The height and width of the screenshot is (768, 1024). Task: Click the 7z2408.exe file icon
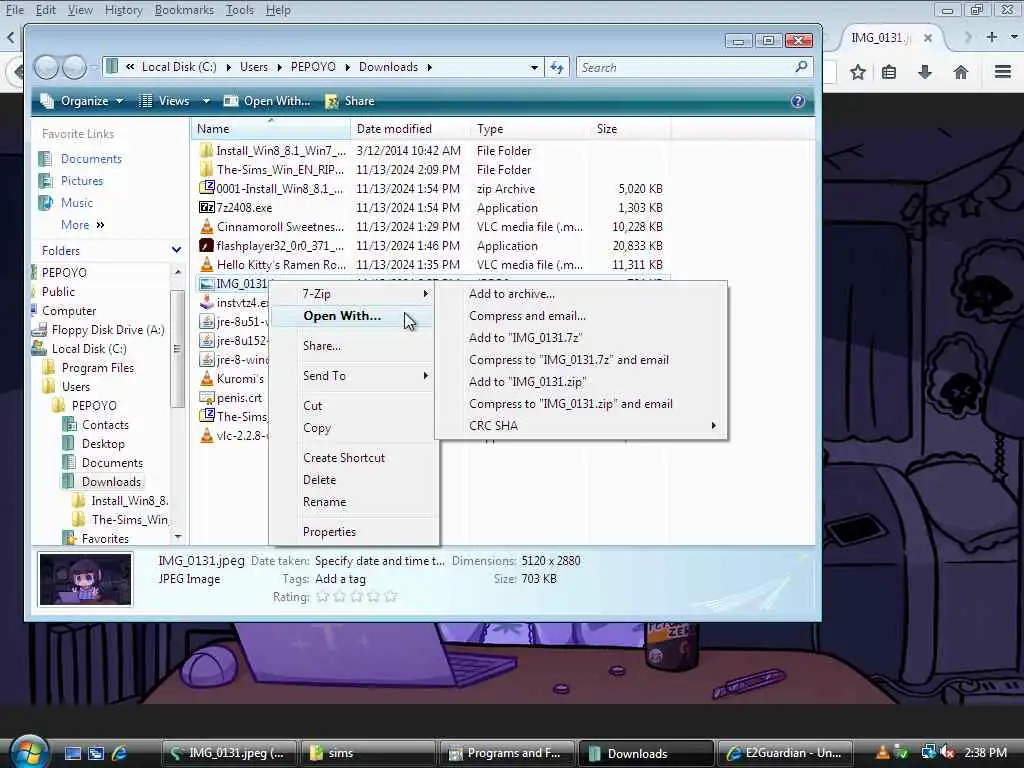tap(206, 208)
